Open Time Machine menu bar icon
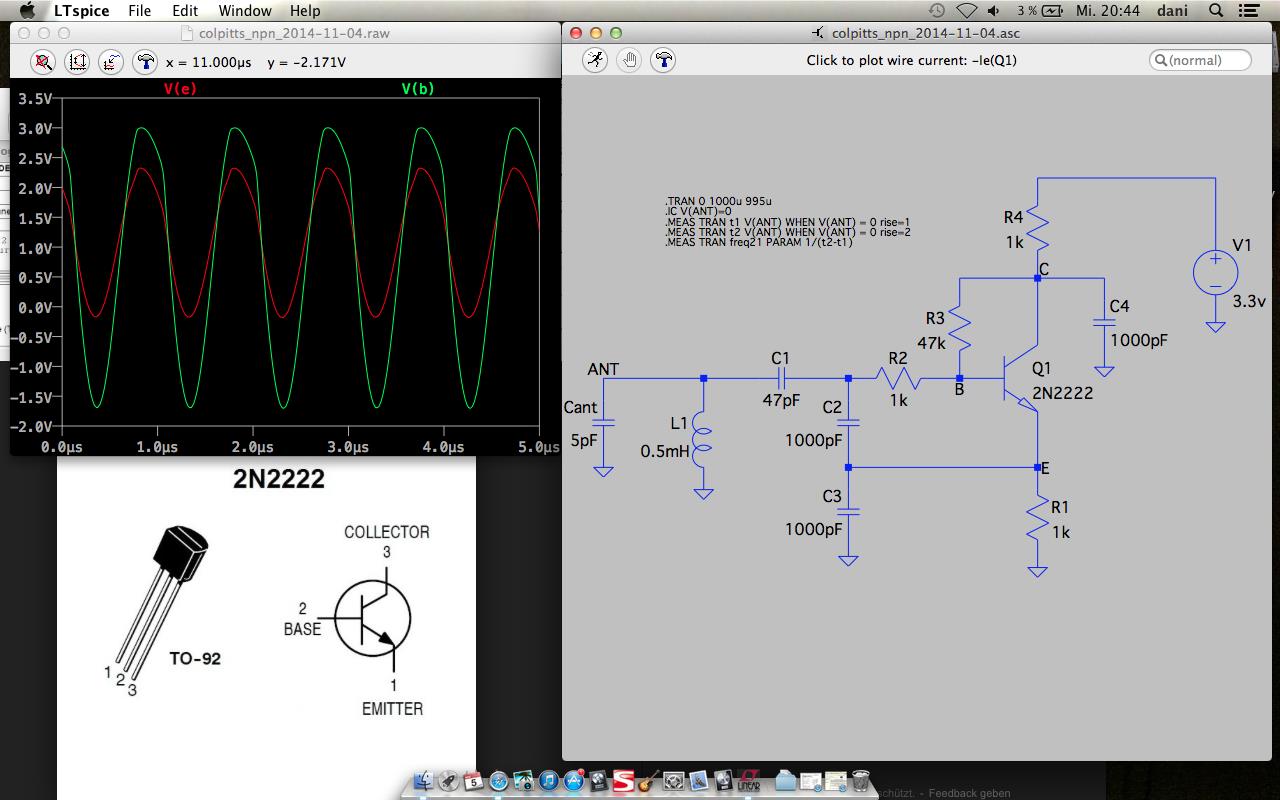 coord(937,10)
